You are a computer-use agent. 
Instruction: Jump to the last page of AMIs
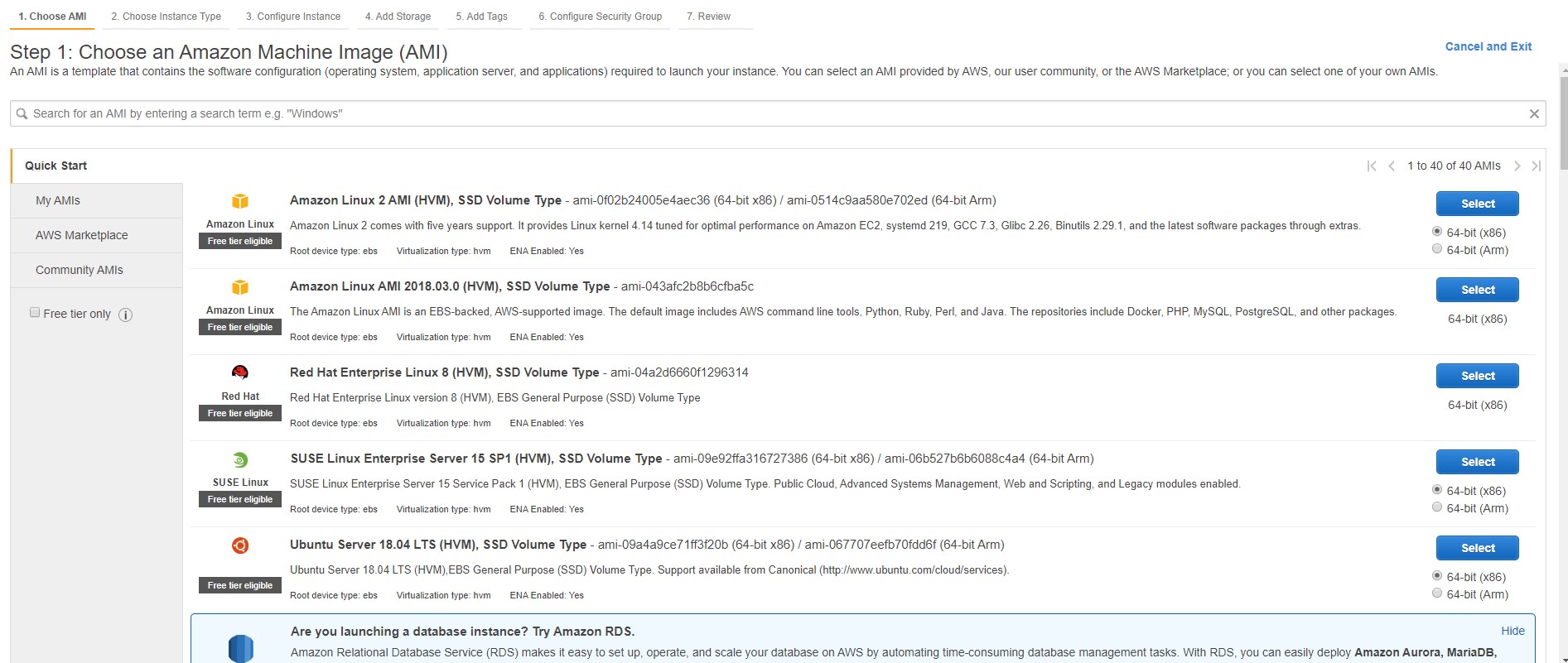tap(1537, 166)
